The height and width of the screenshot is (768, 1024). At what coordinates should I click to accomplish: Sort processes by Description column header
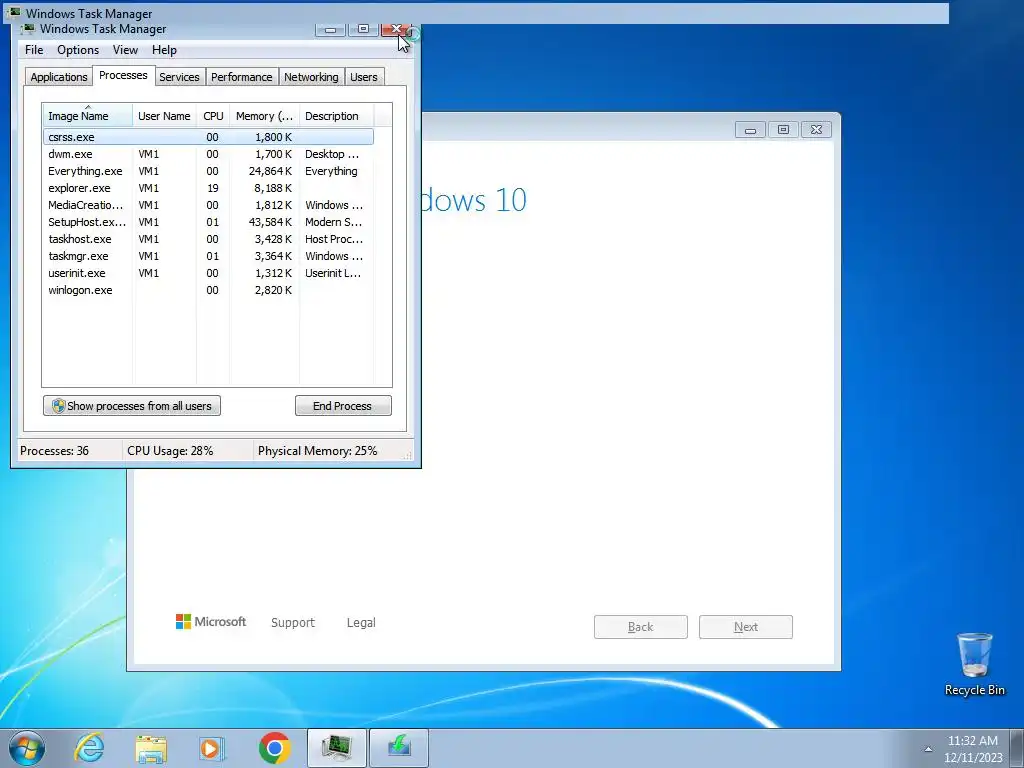(x=336, y=116)
